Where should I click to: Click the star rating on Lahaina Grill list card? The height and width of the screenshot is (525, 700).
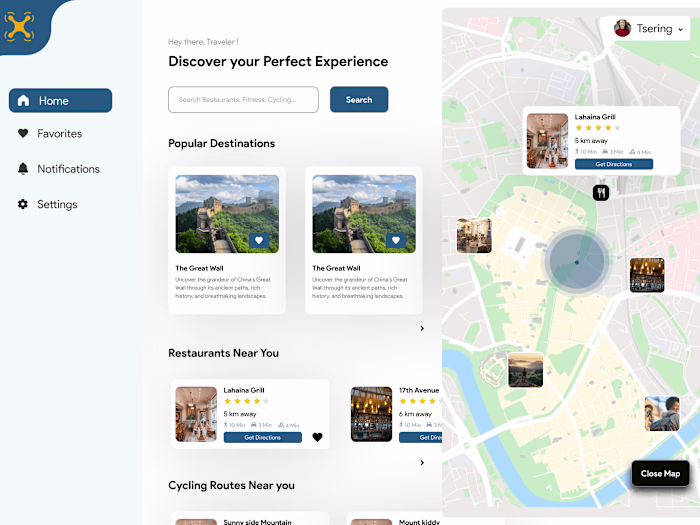pos(246,401)
